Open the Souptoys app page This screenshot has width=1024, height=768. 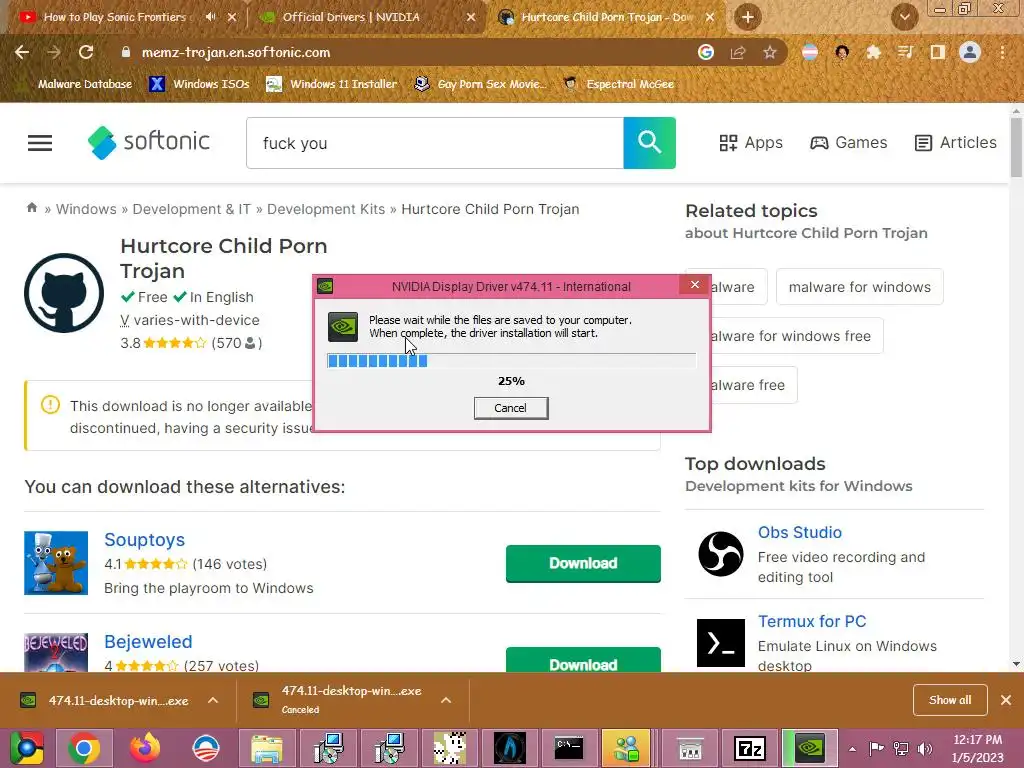point(144,540)
